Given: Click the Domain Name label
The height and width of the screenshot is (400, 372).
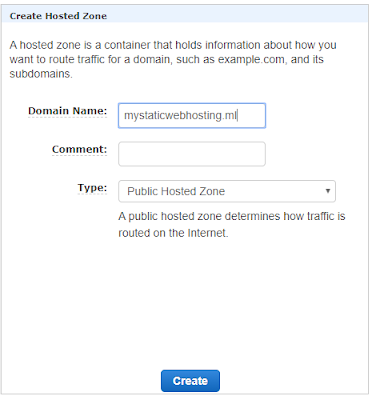Looking at the screenshot, I should point(68,111).
